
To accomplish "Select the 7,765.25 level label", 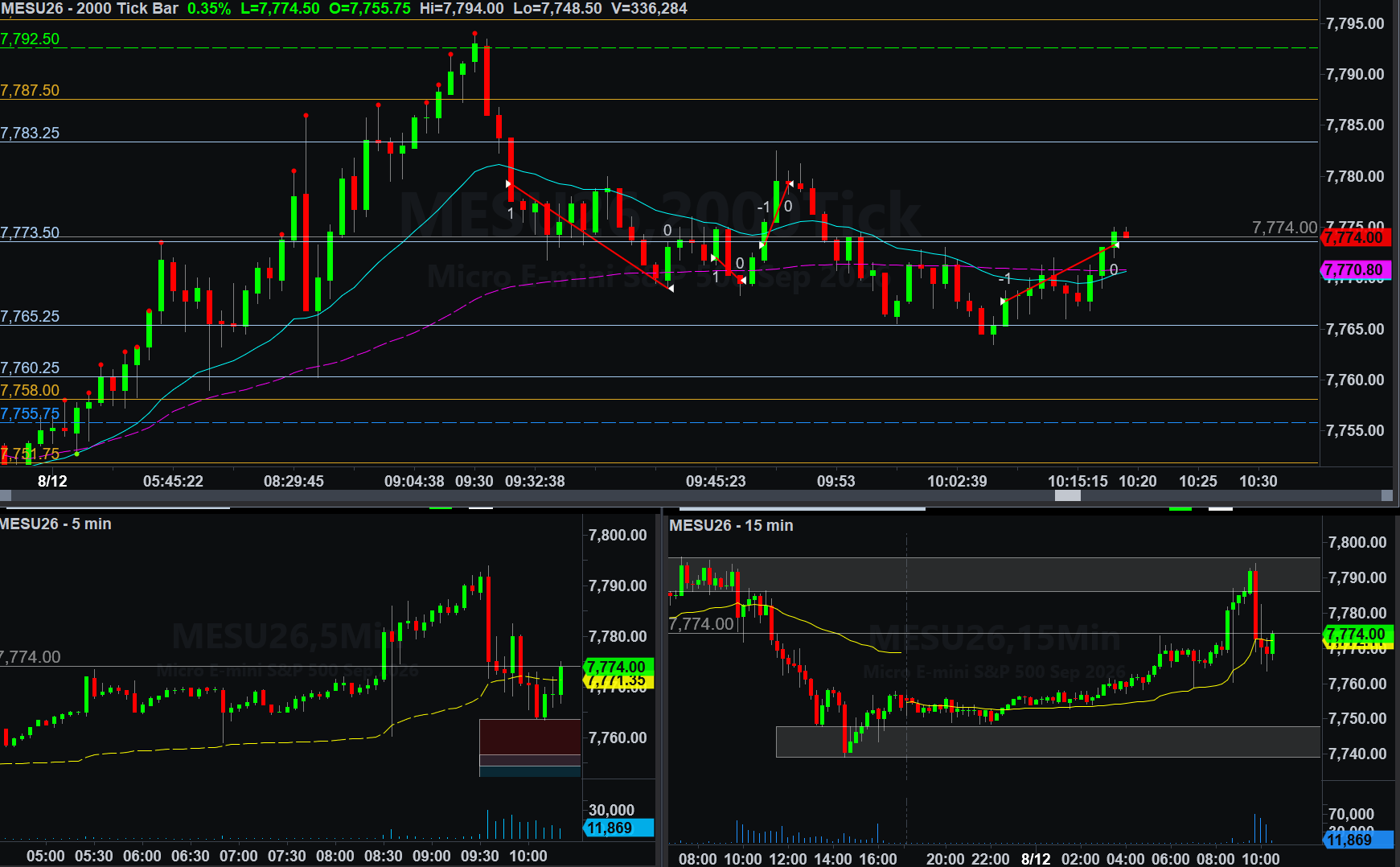I will tap(30, 317).
